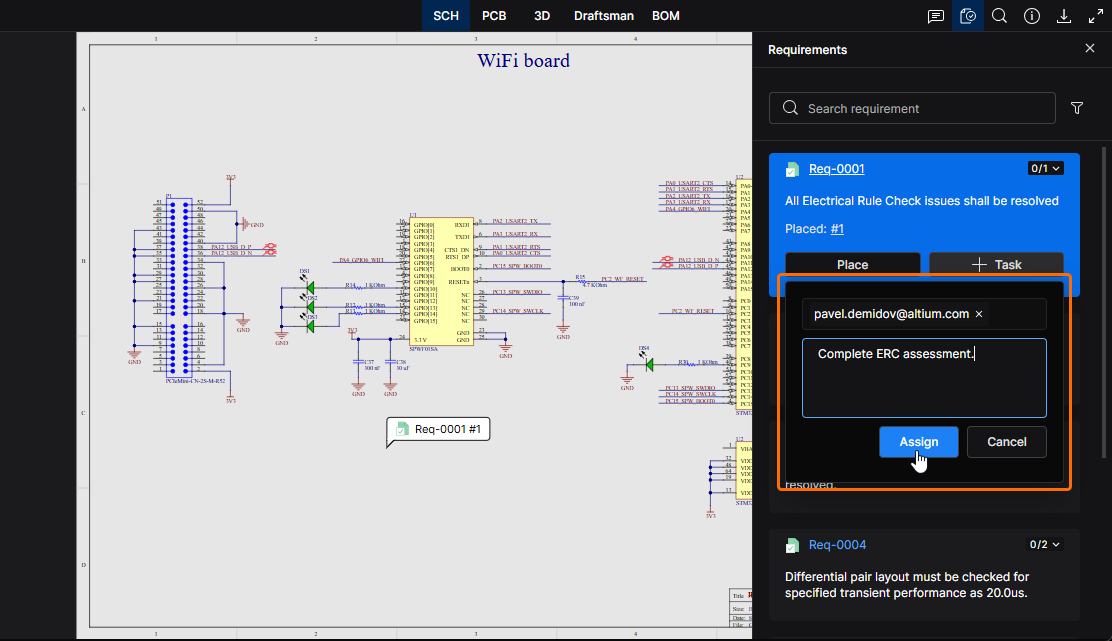Enter fullscreen with the expand arrows icon

click(x=1095, y=16)
